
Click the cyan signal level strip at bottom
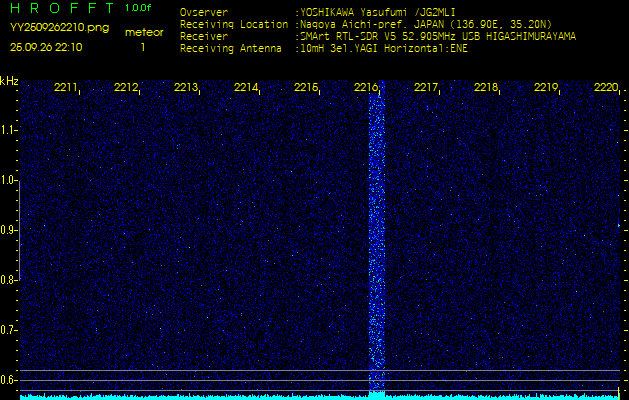pyautogui.click(x=320, y=397)
